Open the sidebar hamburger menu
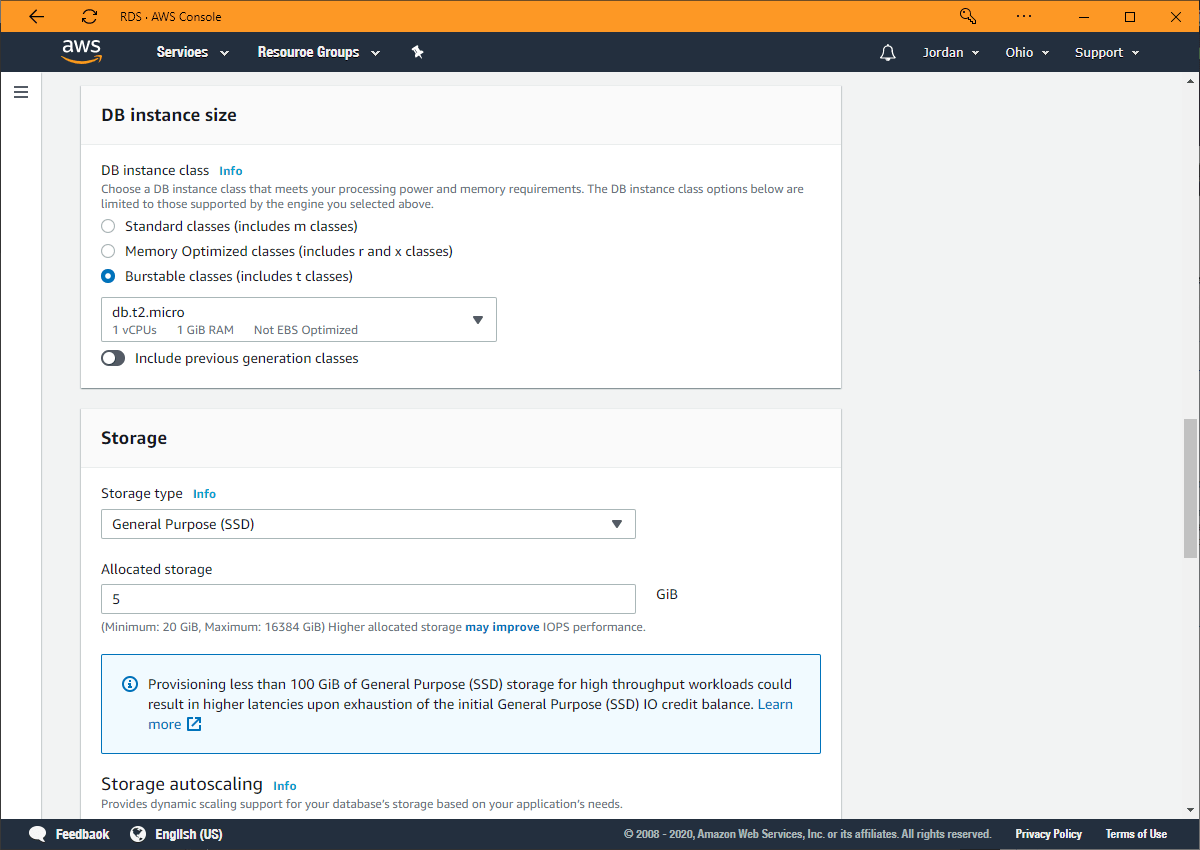This screenshot has width=1200, height=850. pyautogui.click(x=21, y=91)
